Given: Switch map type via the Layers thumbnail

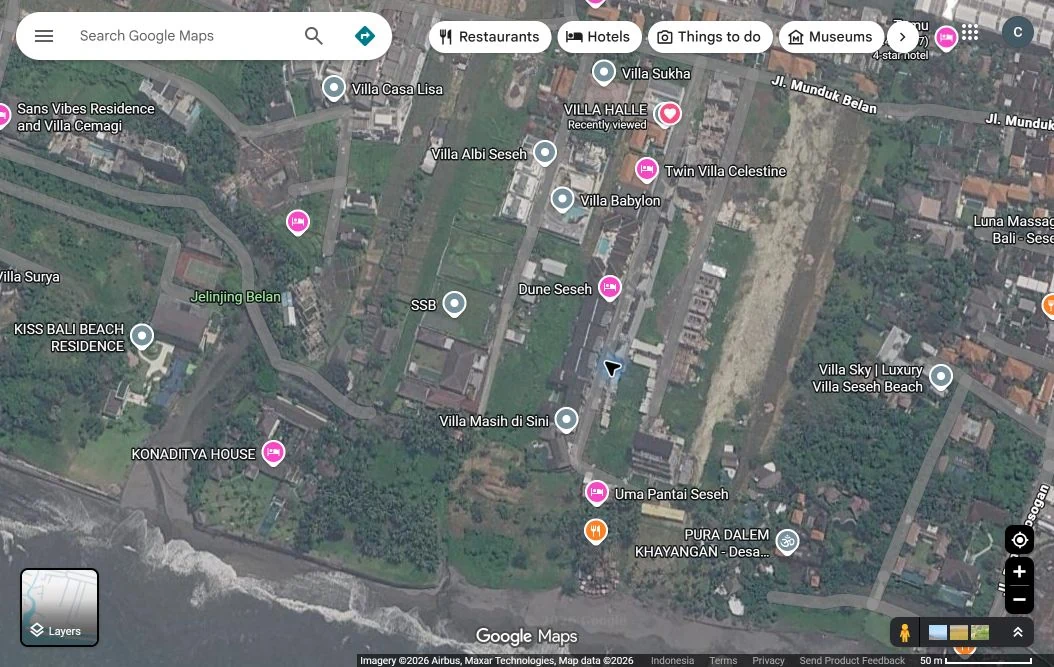Looking at the screenshot, I should click(59, 607).
